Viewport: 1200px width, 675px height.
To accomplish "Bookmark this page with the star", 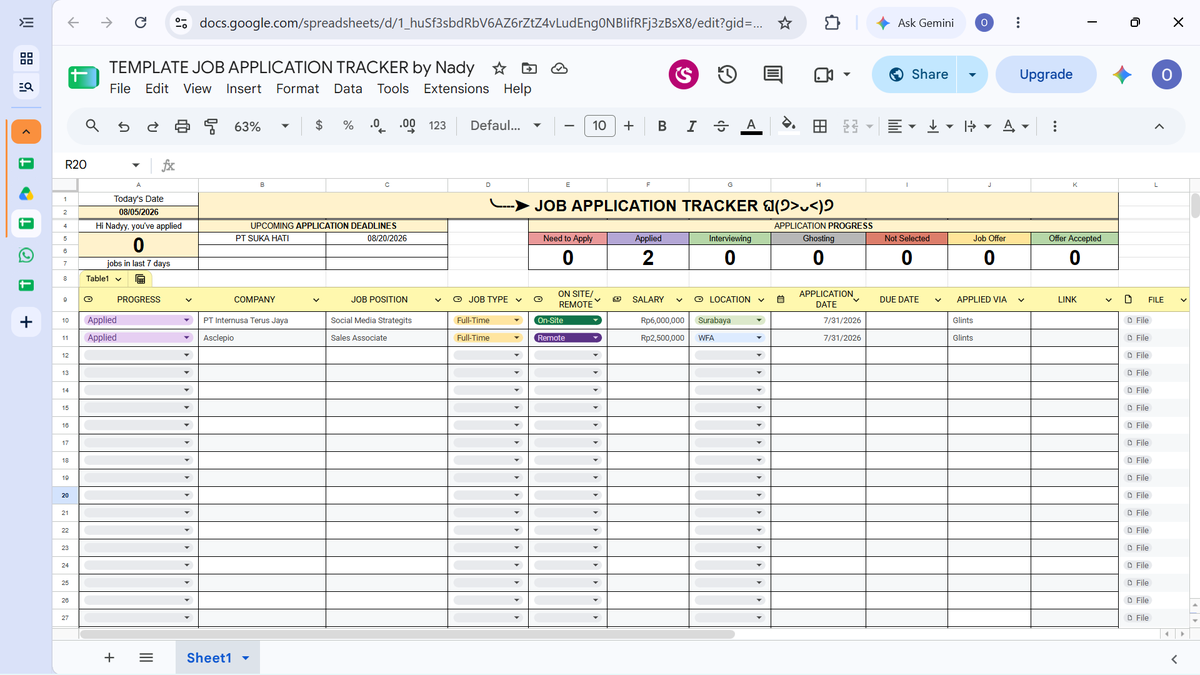I will [785, 22].
